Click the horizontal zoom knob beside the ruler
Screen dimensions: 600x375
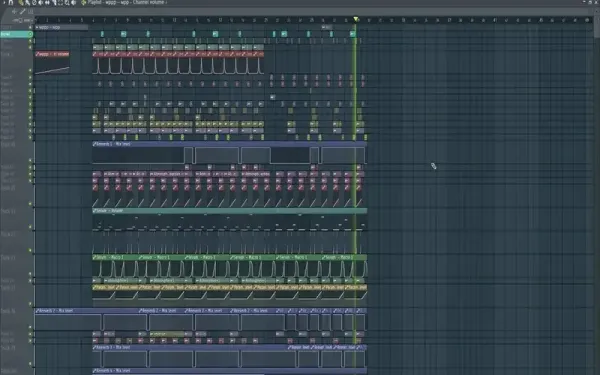pos(20,20)
